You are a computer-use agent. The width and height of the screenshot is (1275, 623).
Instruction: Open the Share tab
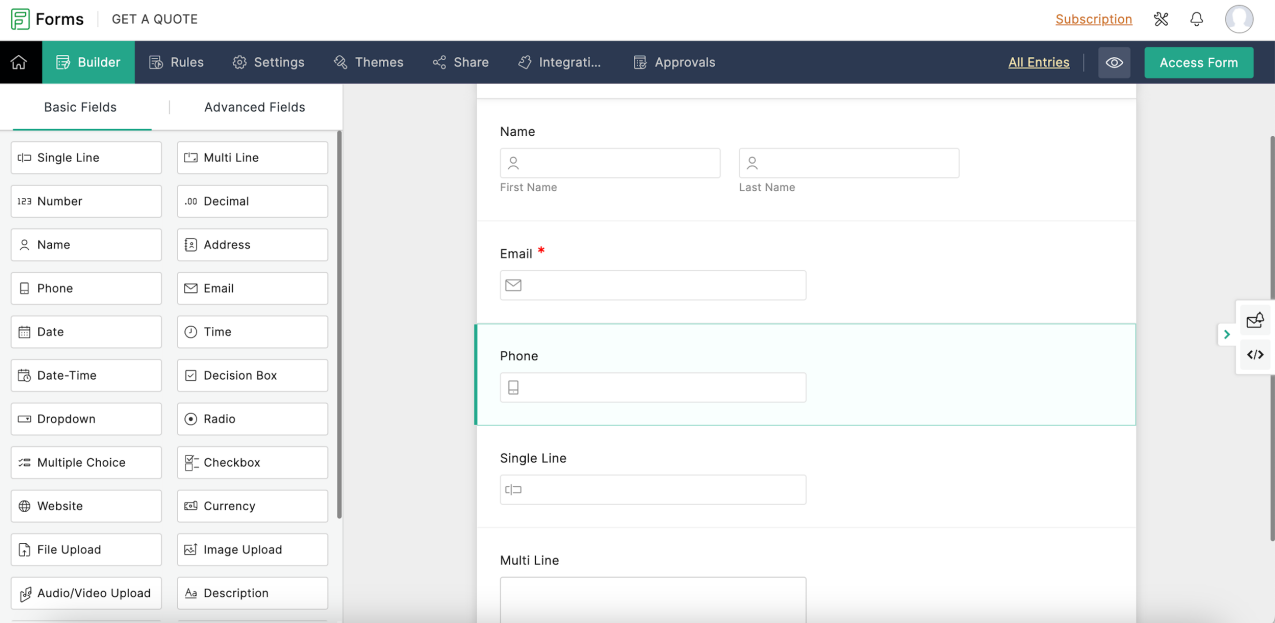click(461, 62)
